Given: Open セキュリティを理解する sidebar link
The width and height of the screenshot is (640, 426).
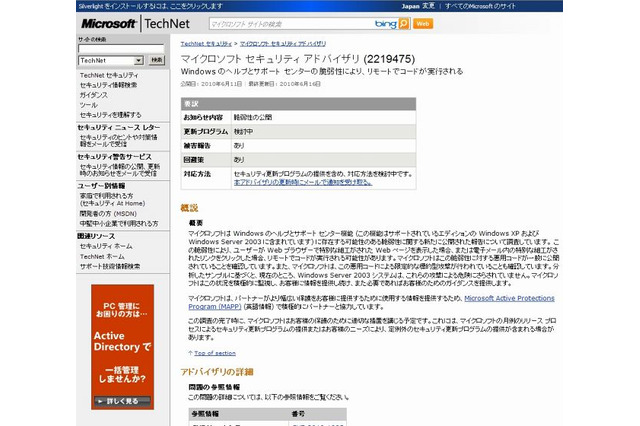Looking at the screenshot, I should click(x=111, y=115).
